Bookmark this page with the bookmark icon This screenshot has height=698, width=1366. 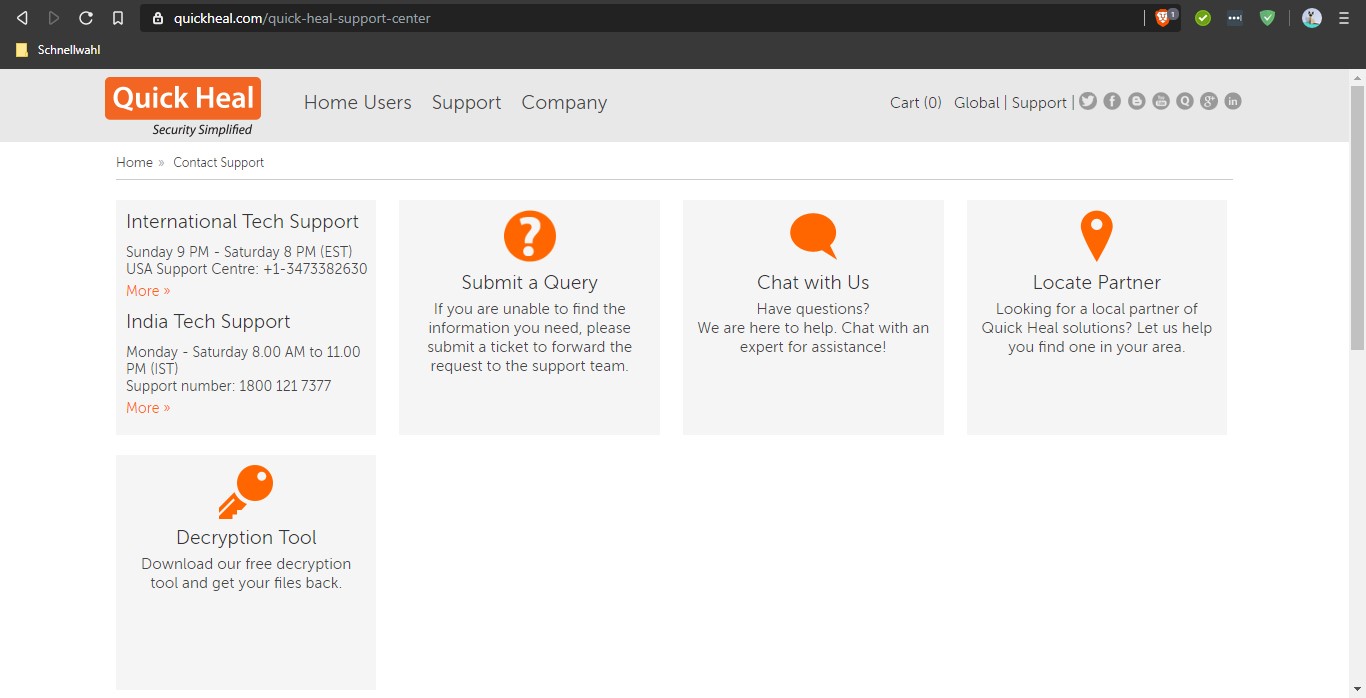click(118, 18)
